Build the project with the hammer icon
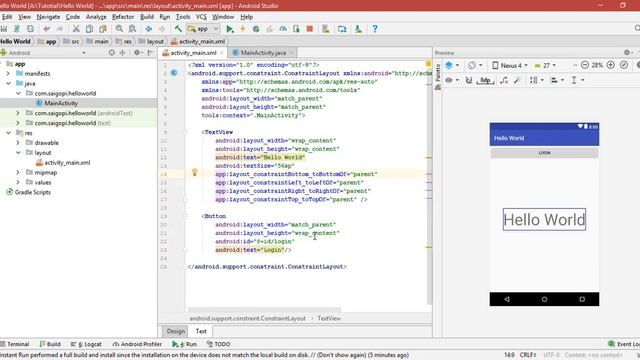This screenshot has width=640, height=360. tap(178, 29)
